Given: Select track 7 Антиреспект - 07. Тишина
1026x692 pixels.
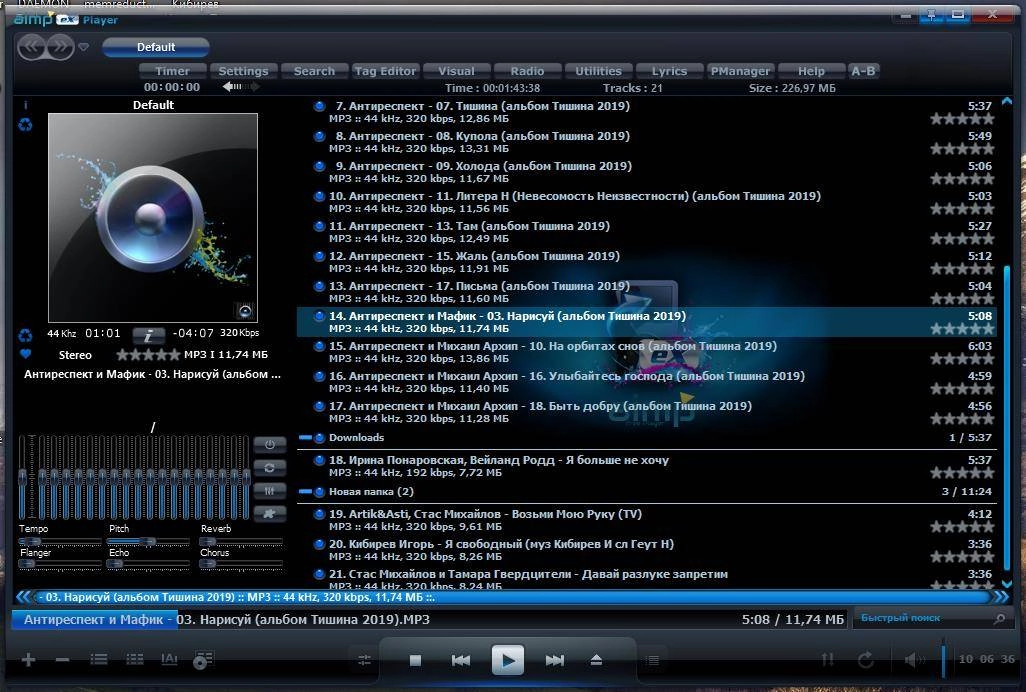Looking at the screenshot, I should coord(646,112).
